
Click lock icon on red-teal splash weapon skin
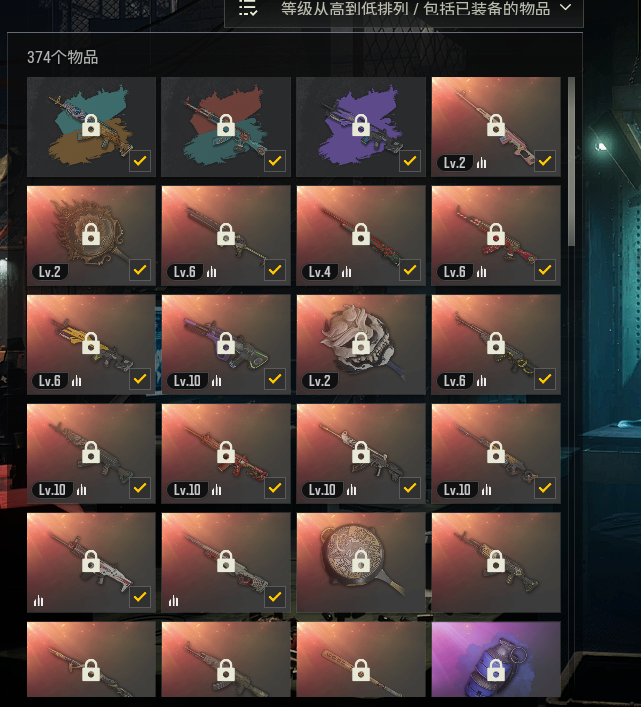(x=226, y=125)
